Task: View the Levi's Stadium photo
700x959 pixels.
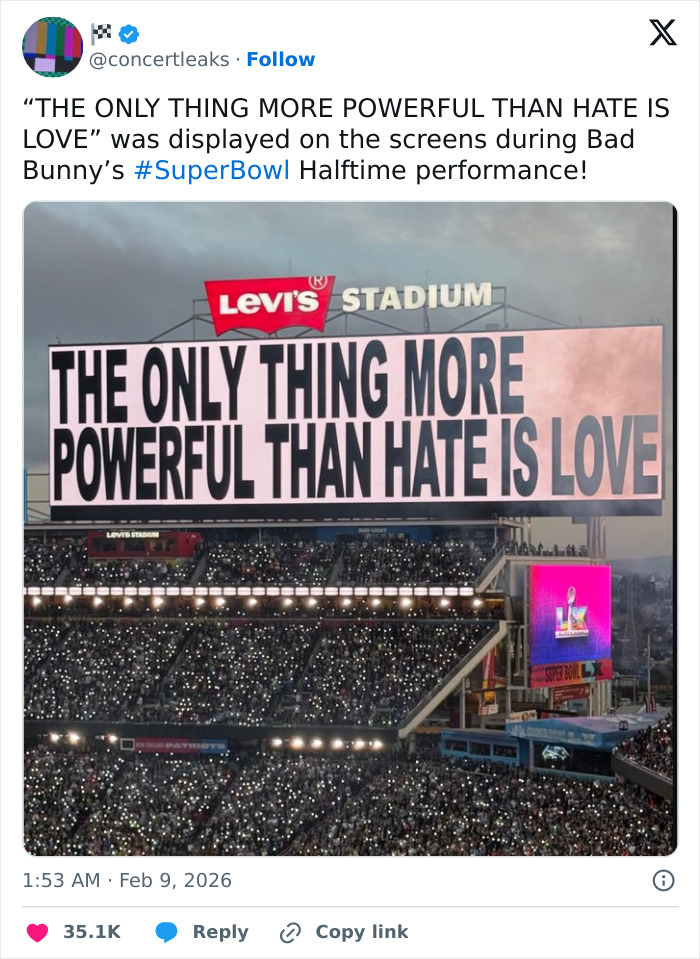Action: 350,520
